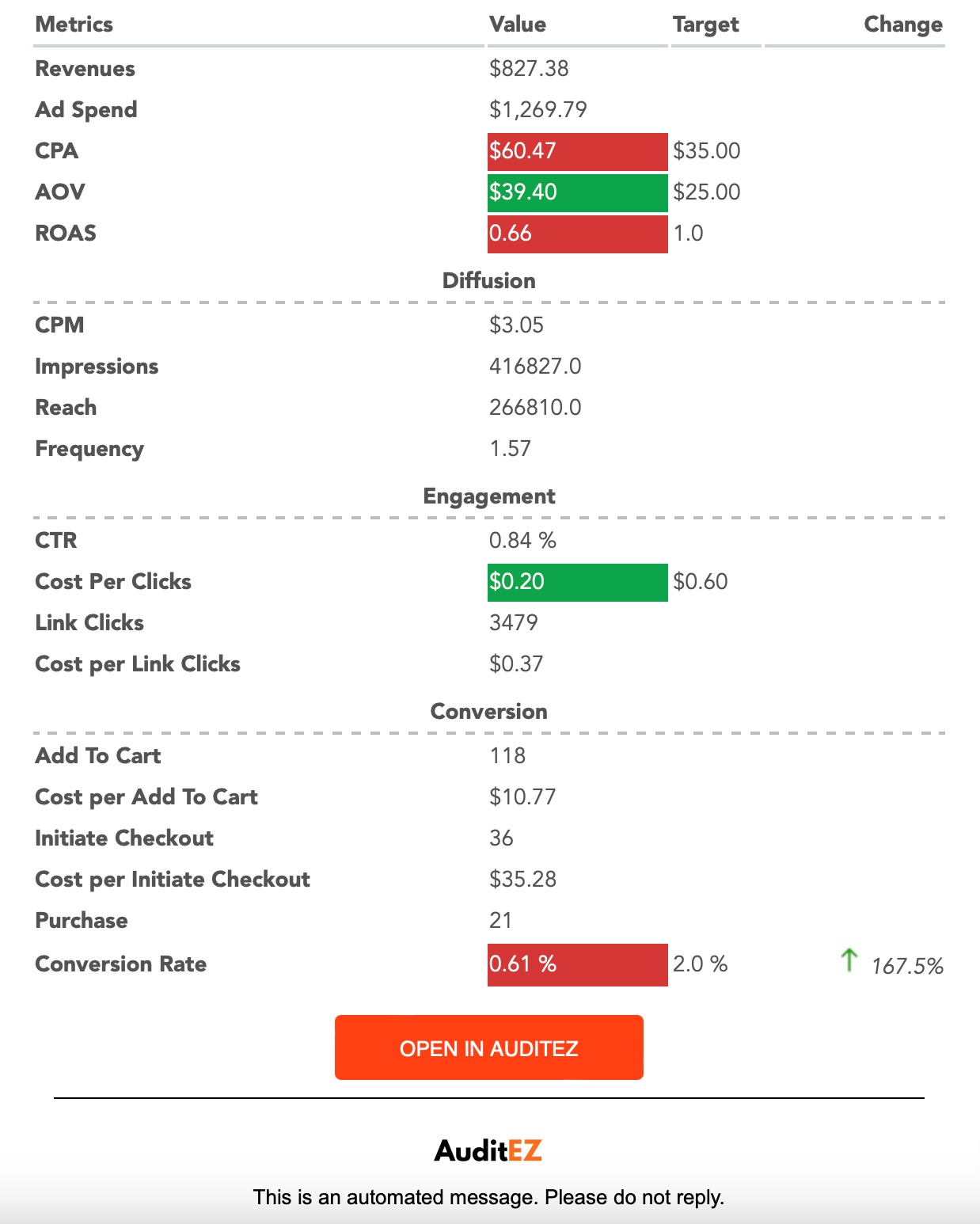This screenshot has height=1224, width=980.
Task: Open the report with OPEN IN AUDITEZ button
Action: pyautogui.click(x=489, y=1047)
